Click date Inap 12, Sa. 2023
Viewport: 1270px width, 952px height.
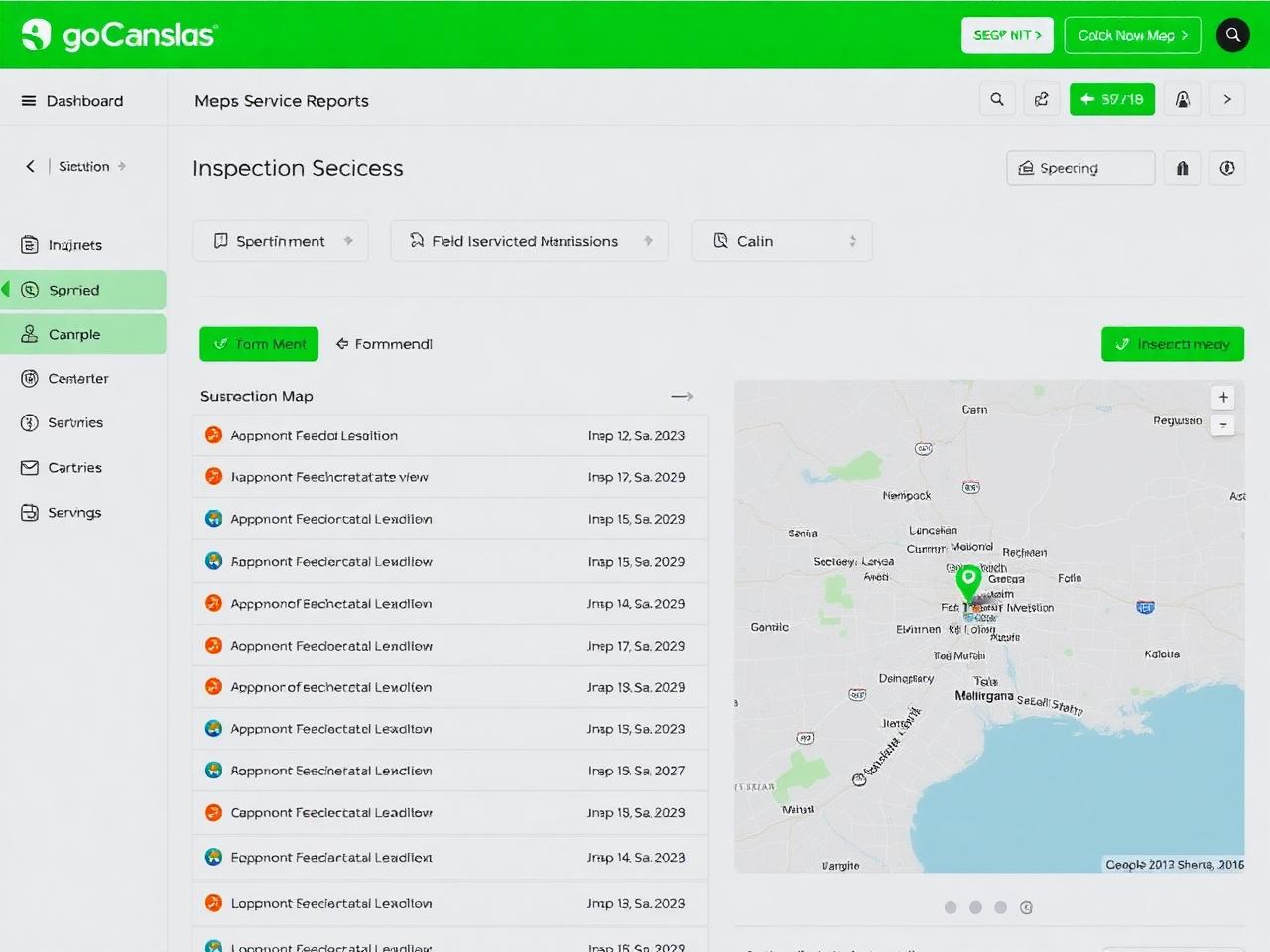(636, 436)
